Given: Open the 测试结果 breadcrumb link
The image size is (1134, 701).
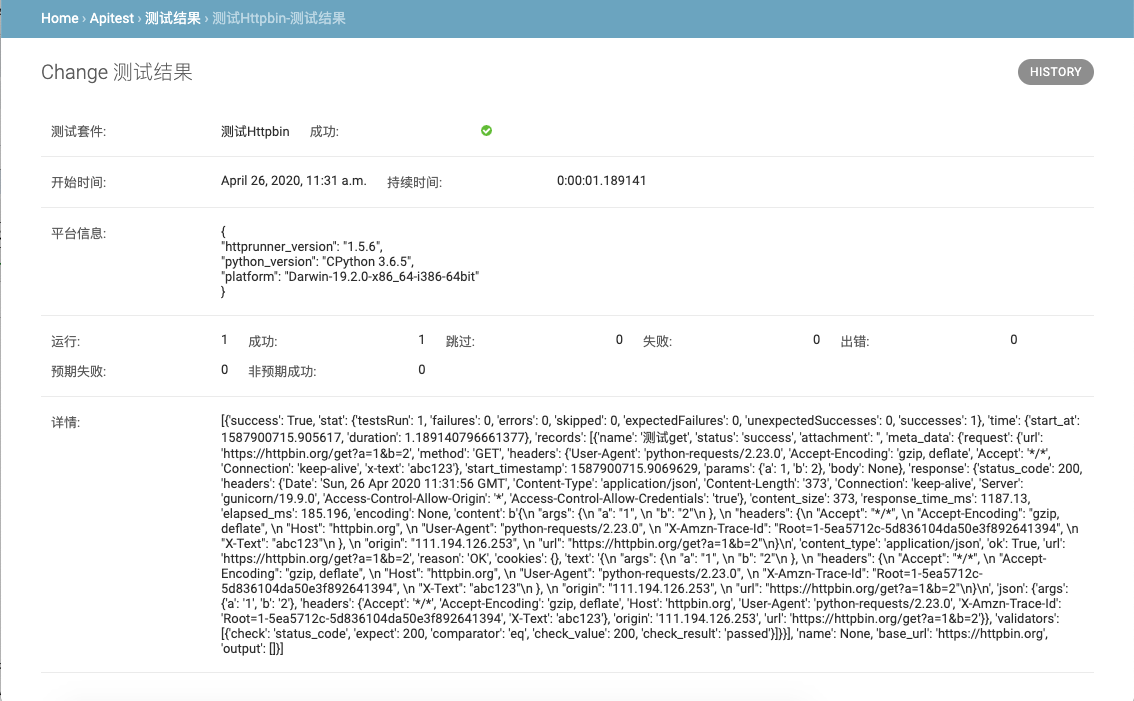Looking at the screenshot, I should tap(172, 18).
